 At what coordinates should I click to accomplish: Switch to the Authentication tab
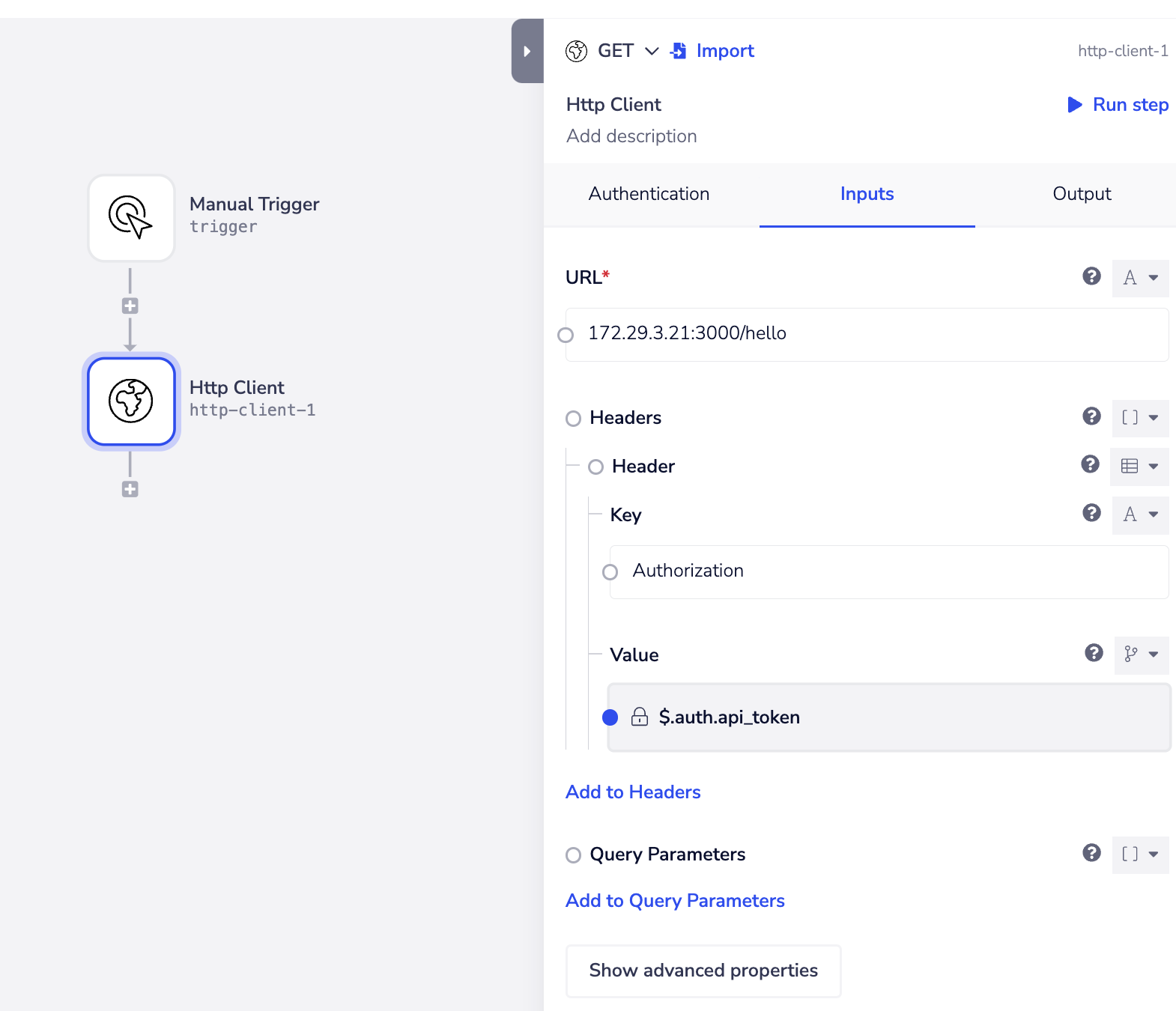[x=649, y=194]
